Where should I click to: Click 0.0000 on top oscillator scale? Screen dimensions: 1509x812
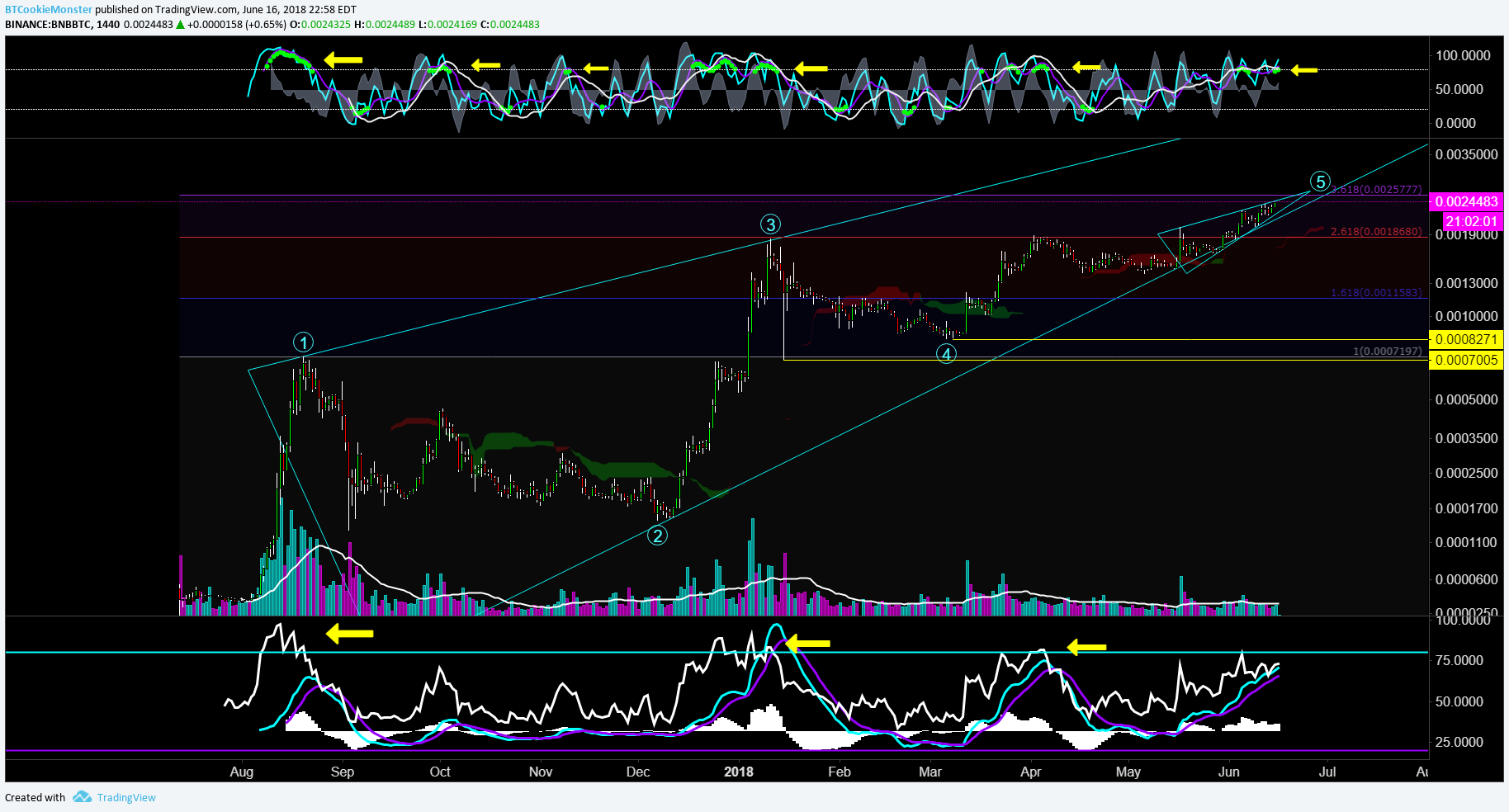(1455, 123)
